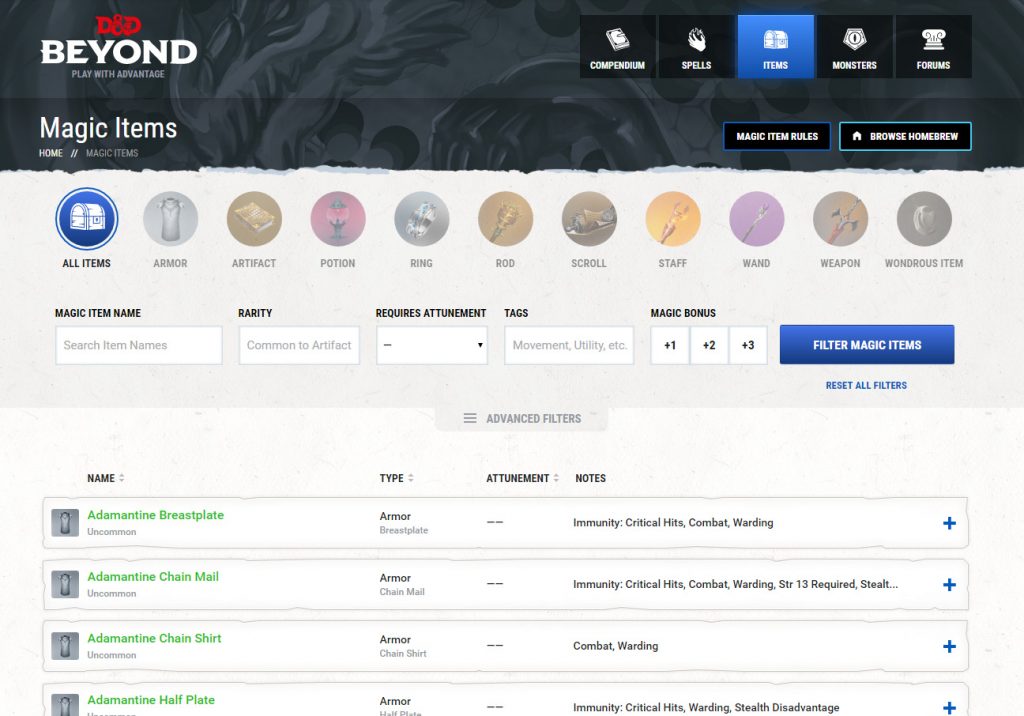The image size is (1024, 716).
Task: Select the Armor category icon
Action: [x=170, y=220]
